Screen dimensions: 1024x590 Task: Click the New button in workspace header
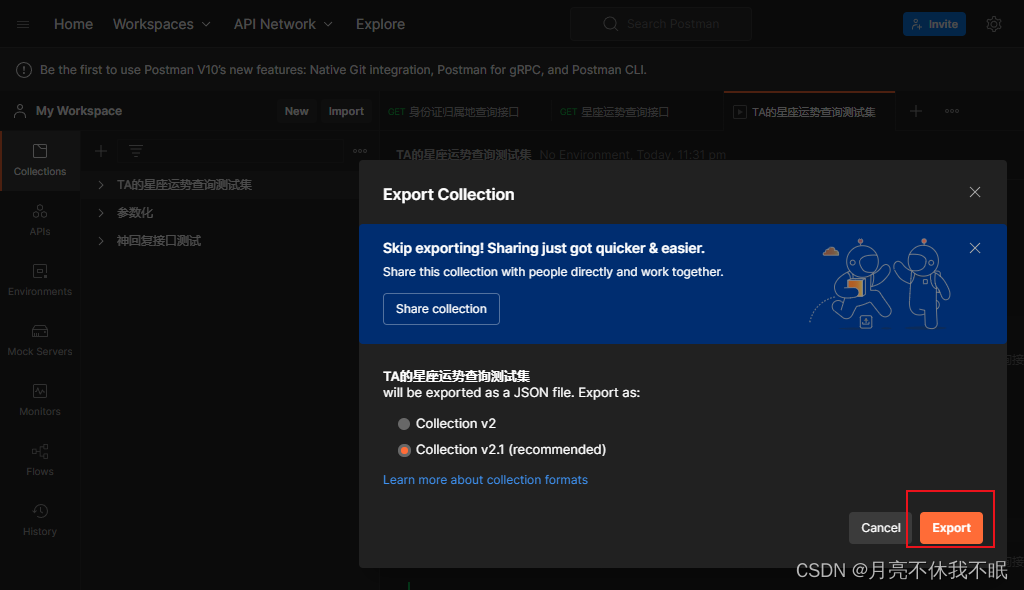click(x=296, y=111)
